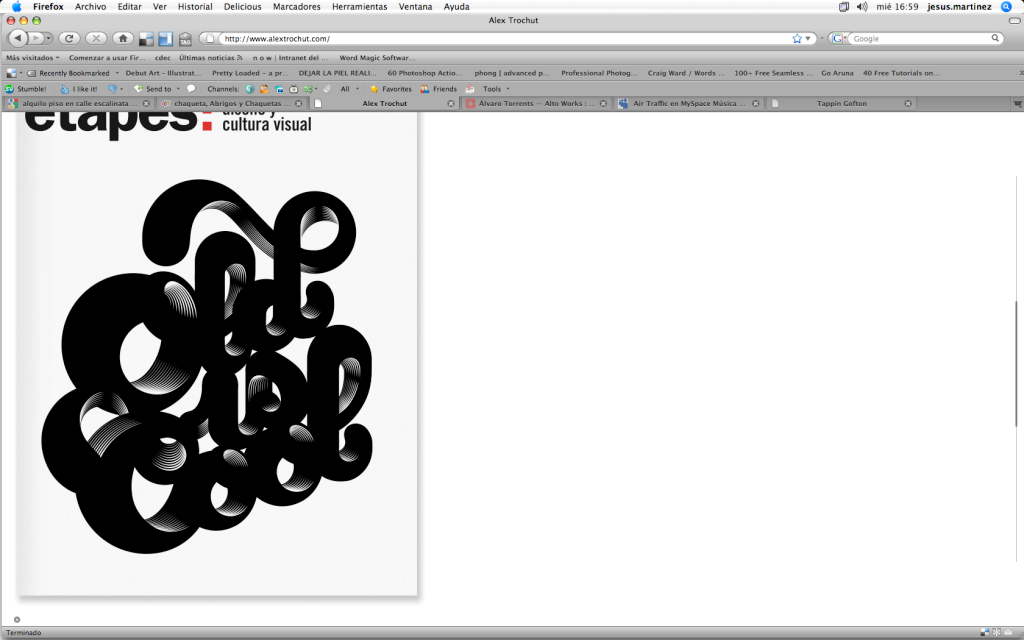Go to the Home page icon

(x=122, y=38)
